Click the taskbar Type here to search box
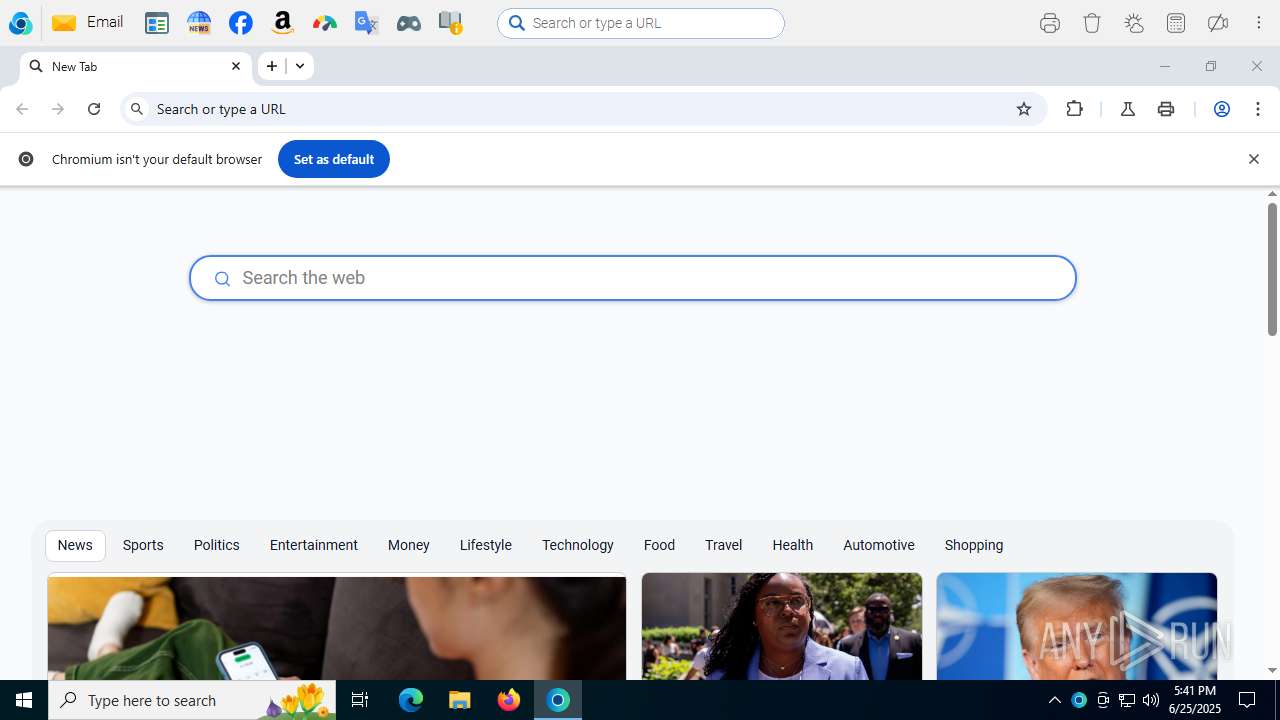Image resolution: width=1280 pixels, height=720 pixels. (192, 700)
